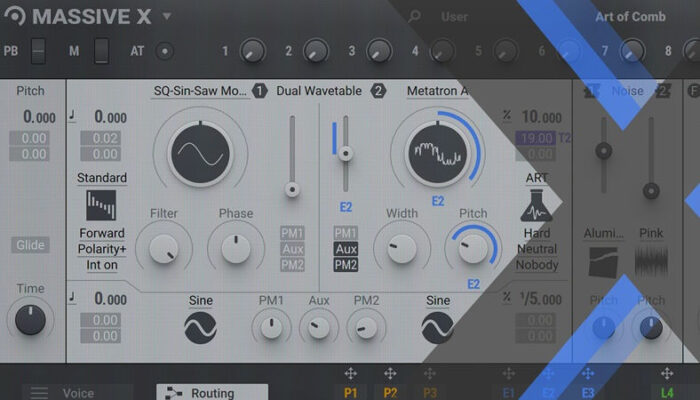Viewport: 700px width, 400px height.
Task: Click the ART flask icon
Action: pyautogui.click(x=537, y=207)
